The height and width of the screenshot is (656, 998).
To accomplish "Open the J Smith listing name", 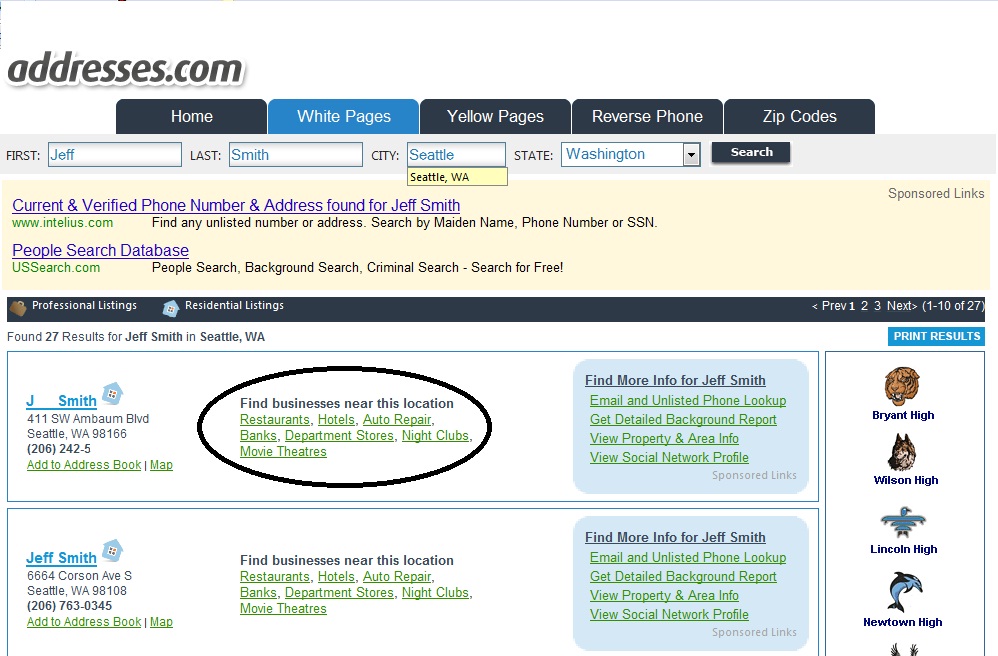I will [61, 401].
